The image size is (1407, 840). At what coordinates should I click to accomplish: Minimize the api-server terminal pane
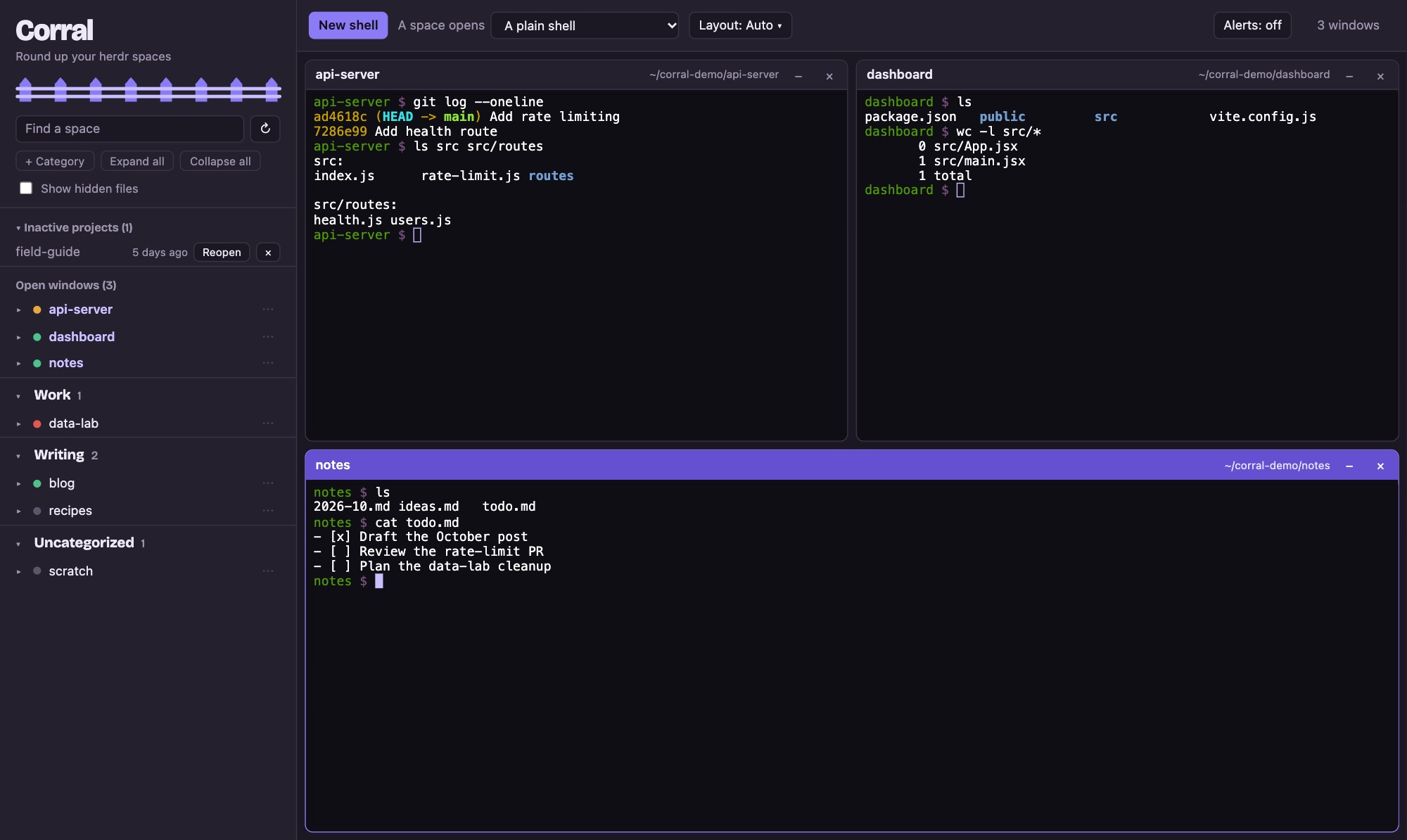click(798, 76)
